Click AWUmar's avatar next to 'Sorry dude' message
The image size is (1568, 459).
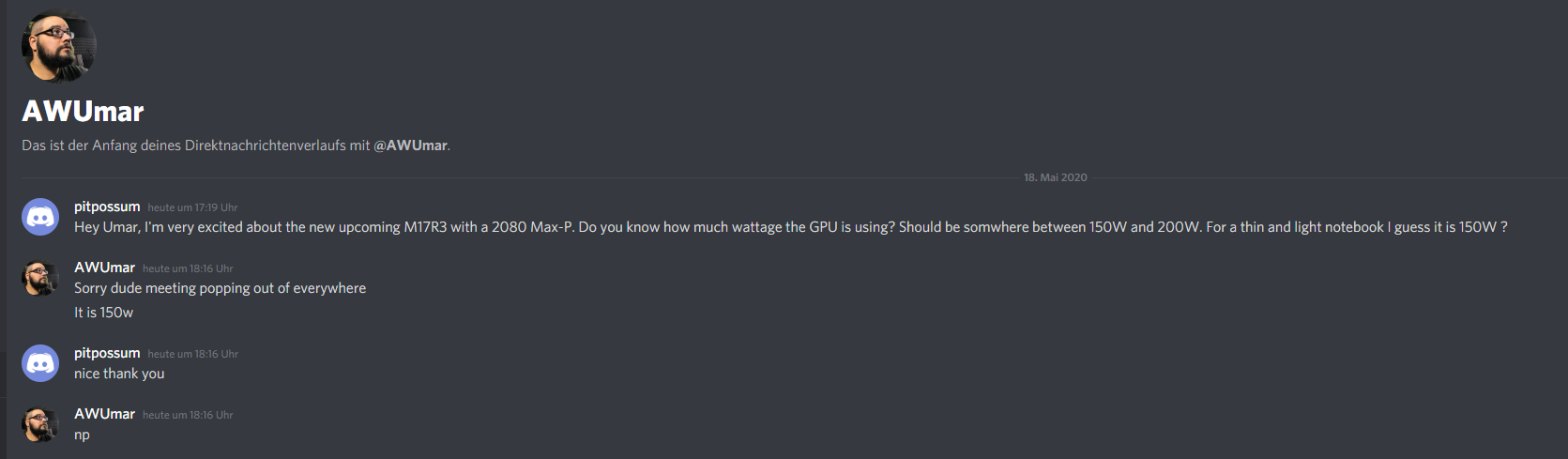coord(40,278)
